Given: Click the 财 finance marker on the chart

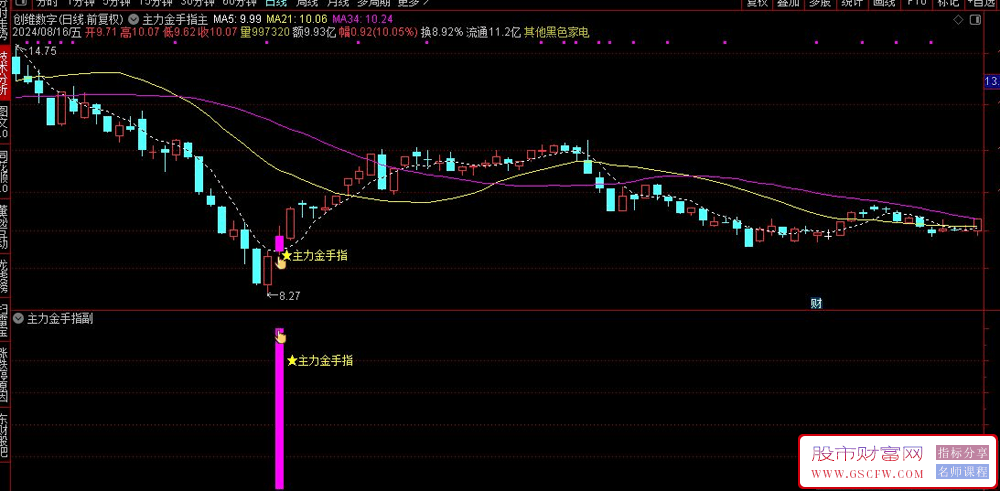Looking at the screenshot, I should [x=816, y=304].
